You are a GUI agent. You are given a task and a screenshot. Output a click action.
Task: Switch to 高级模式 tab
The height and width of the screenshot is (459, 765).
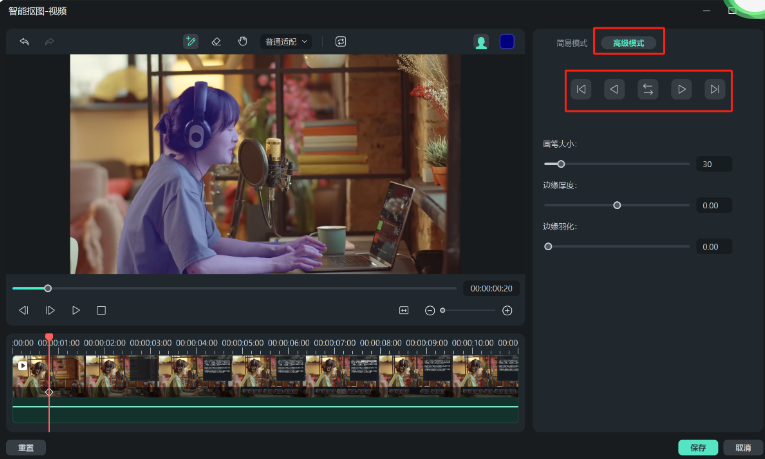(628, 43)
